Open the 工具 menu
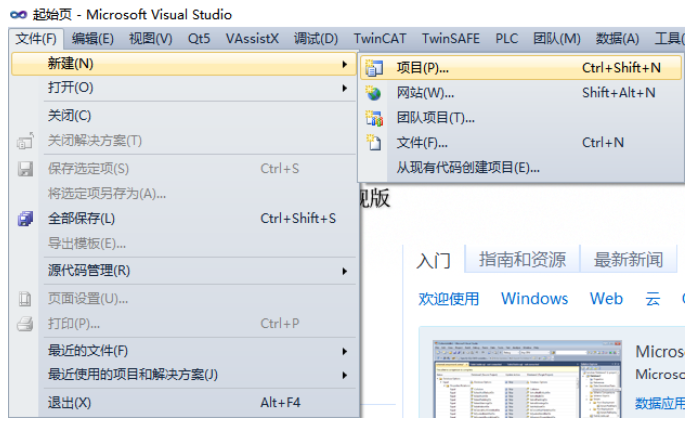 coord(669,39)
